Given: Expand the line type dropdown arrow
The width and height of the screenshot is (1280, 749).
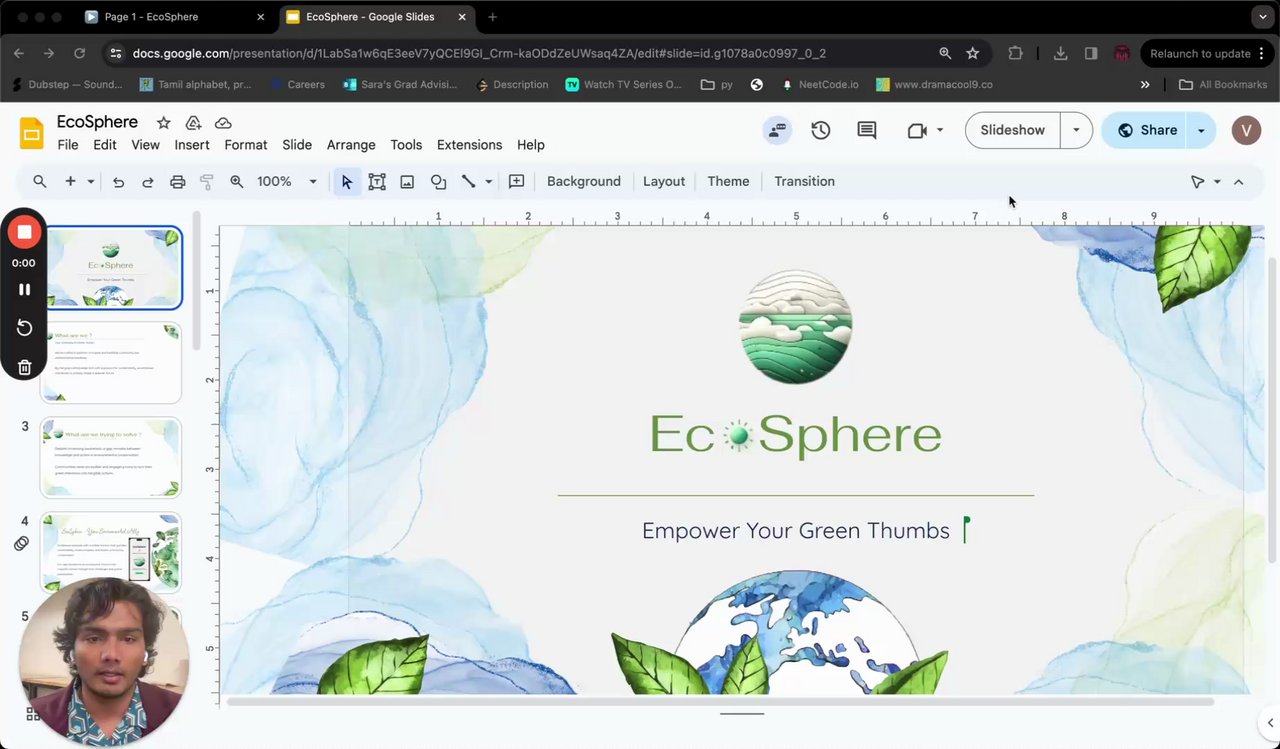Looking at the screenshot, I should click(x=488, y=181).
